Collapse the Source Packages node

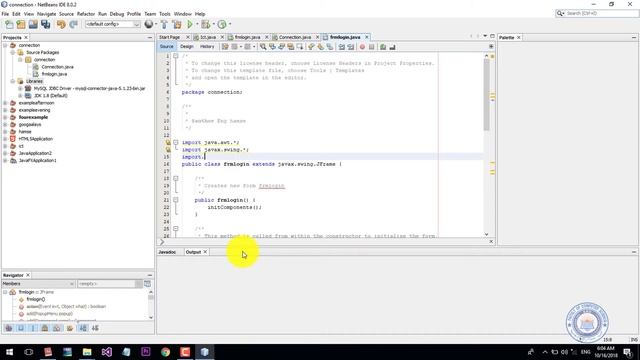point(13,53)
